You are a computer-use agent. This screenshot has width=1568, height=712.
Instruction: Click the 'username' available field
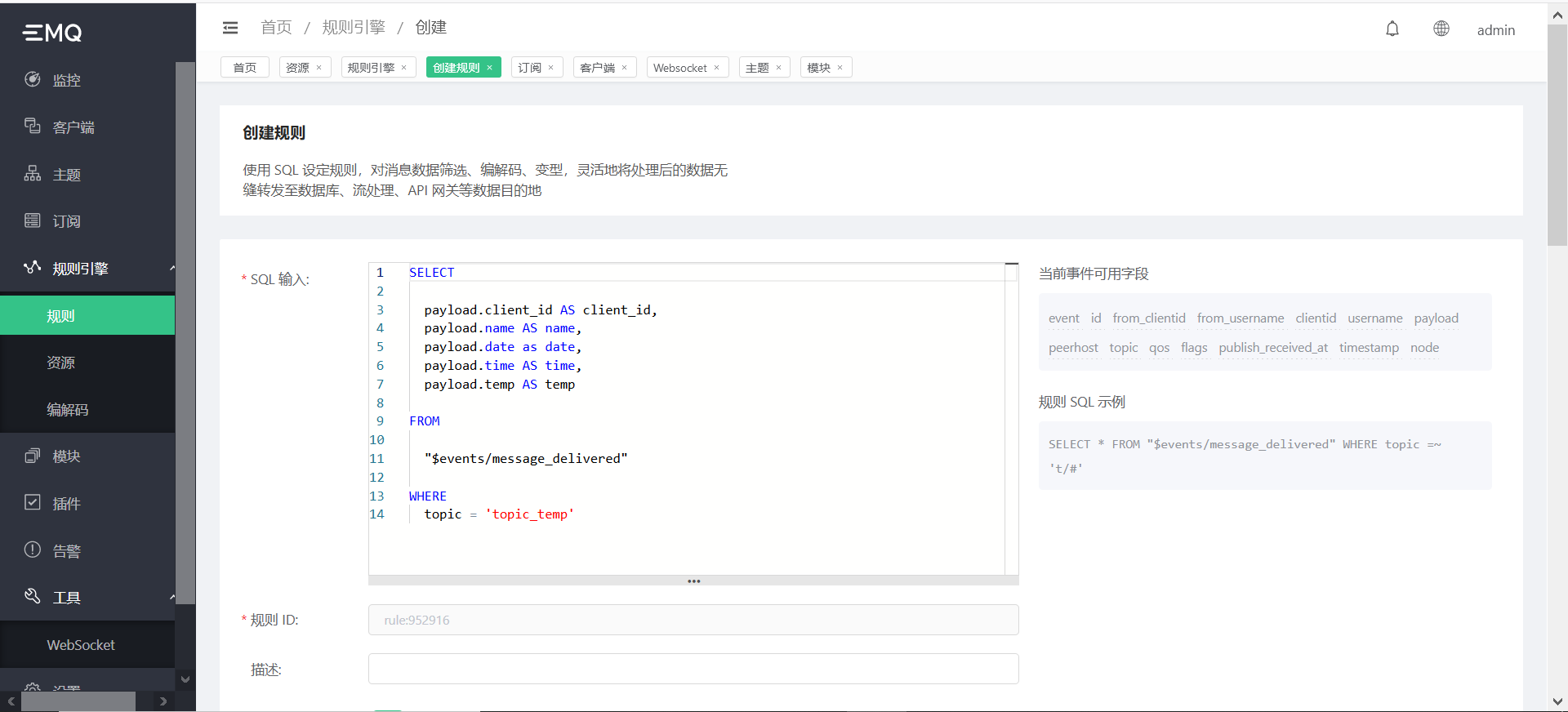(1375, 318)
